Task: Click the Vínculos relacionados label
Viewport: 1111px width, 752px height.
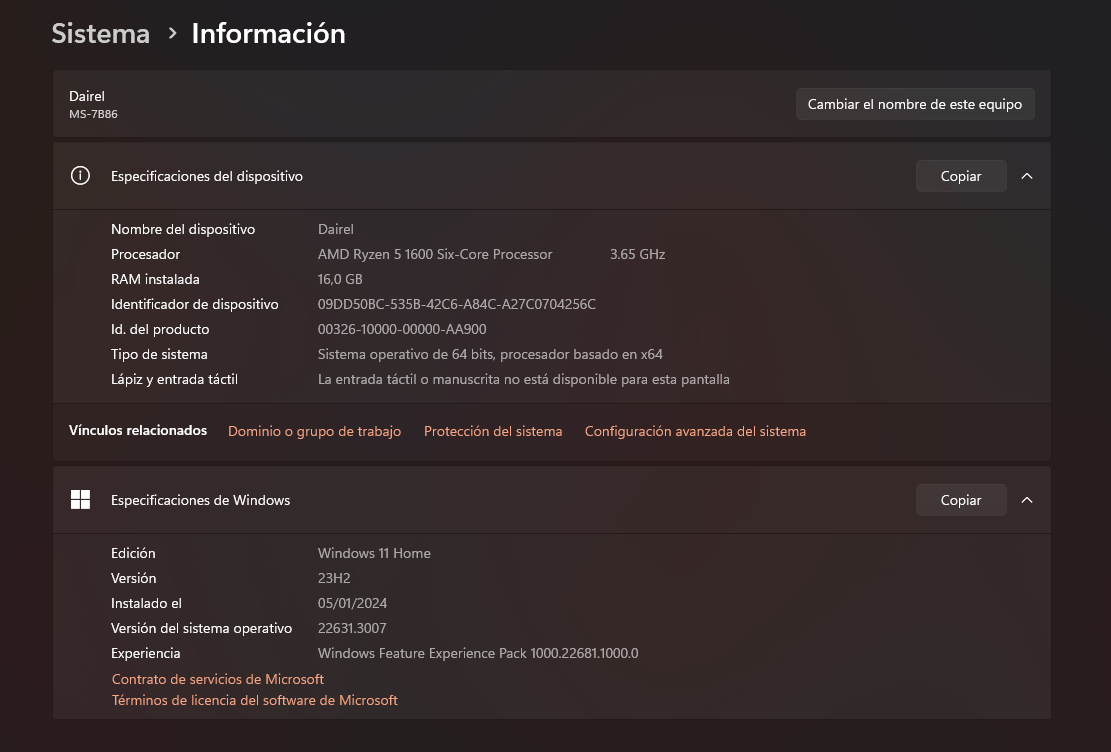Action: click(138, 430)
